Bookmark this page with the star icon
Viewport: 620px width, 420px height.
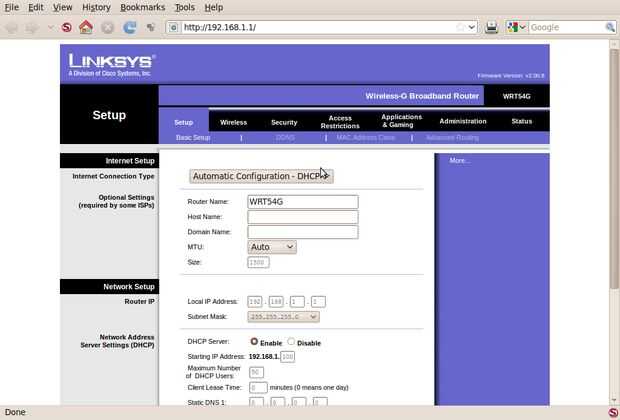(x=460, y=27)
